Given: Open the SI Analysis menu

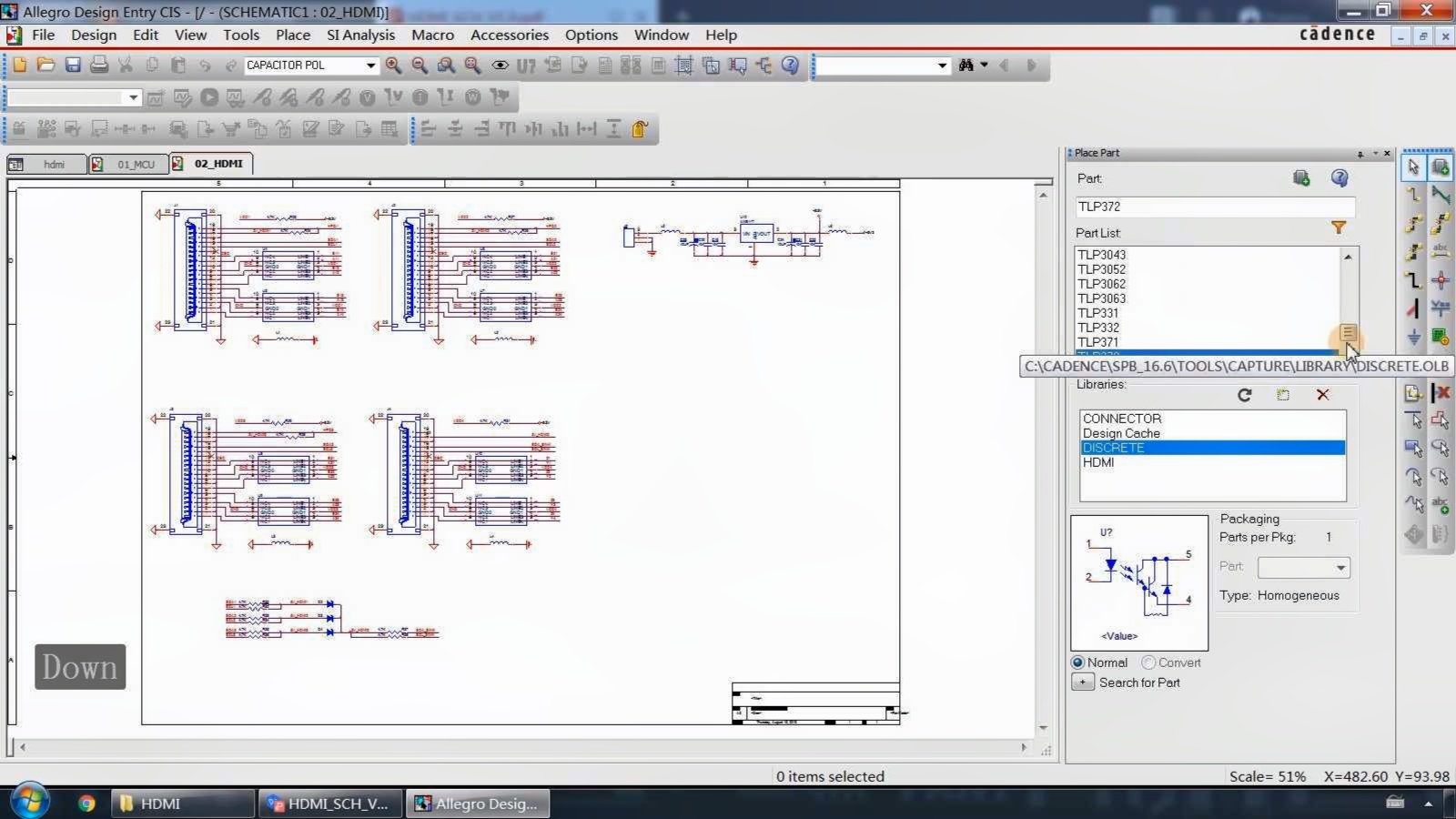Looking at the screenshot, I should [x=360, y=35].
